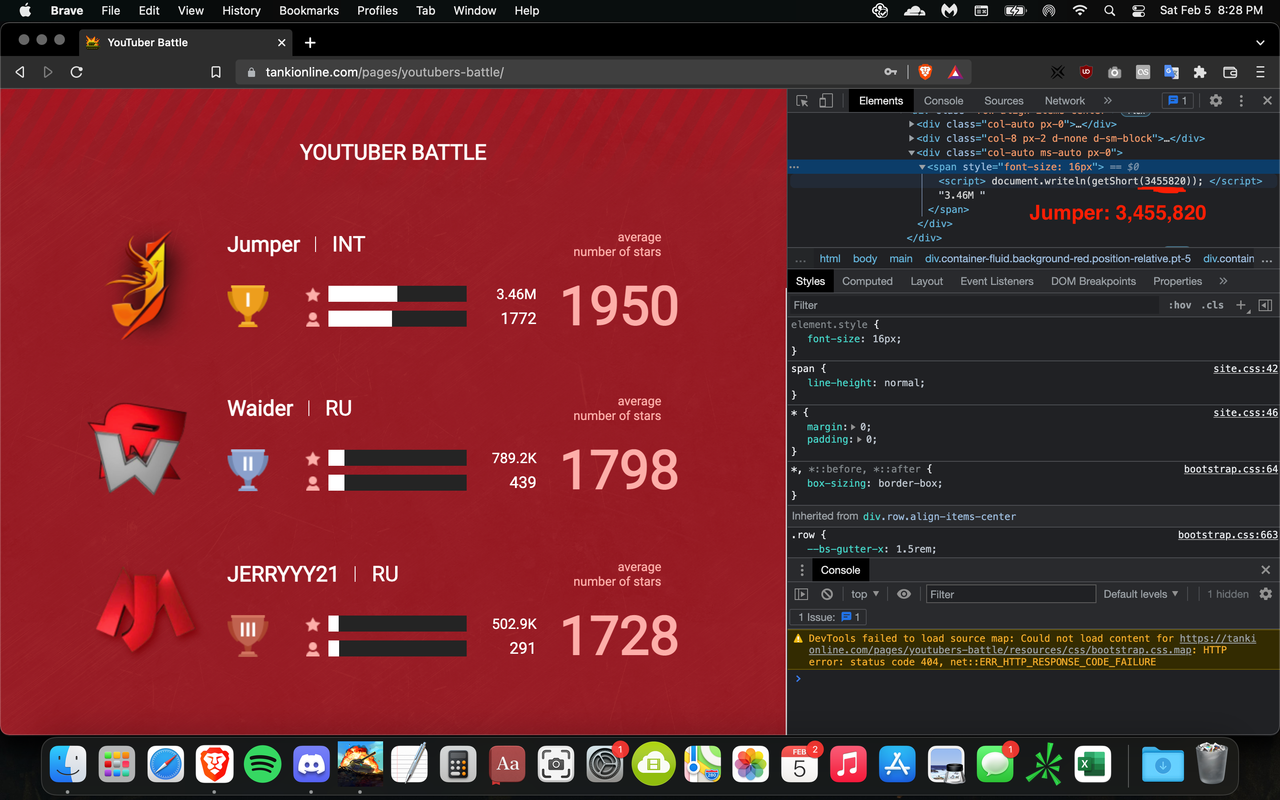Screen dimensions: 1280x800
Task: Collapse the col-auto ms-auto px-0 div node
Action: pos(912,153)
